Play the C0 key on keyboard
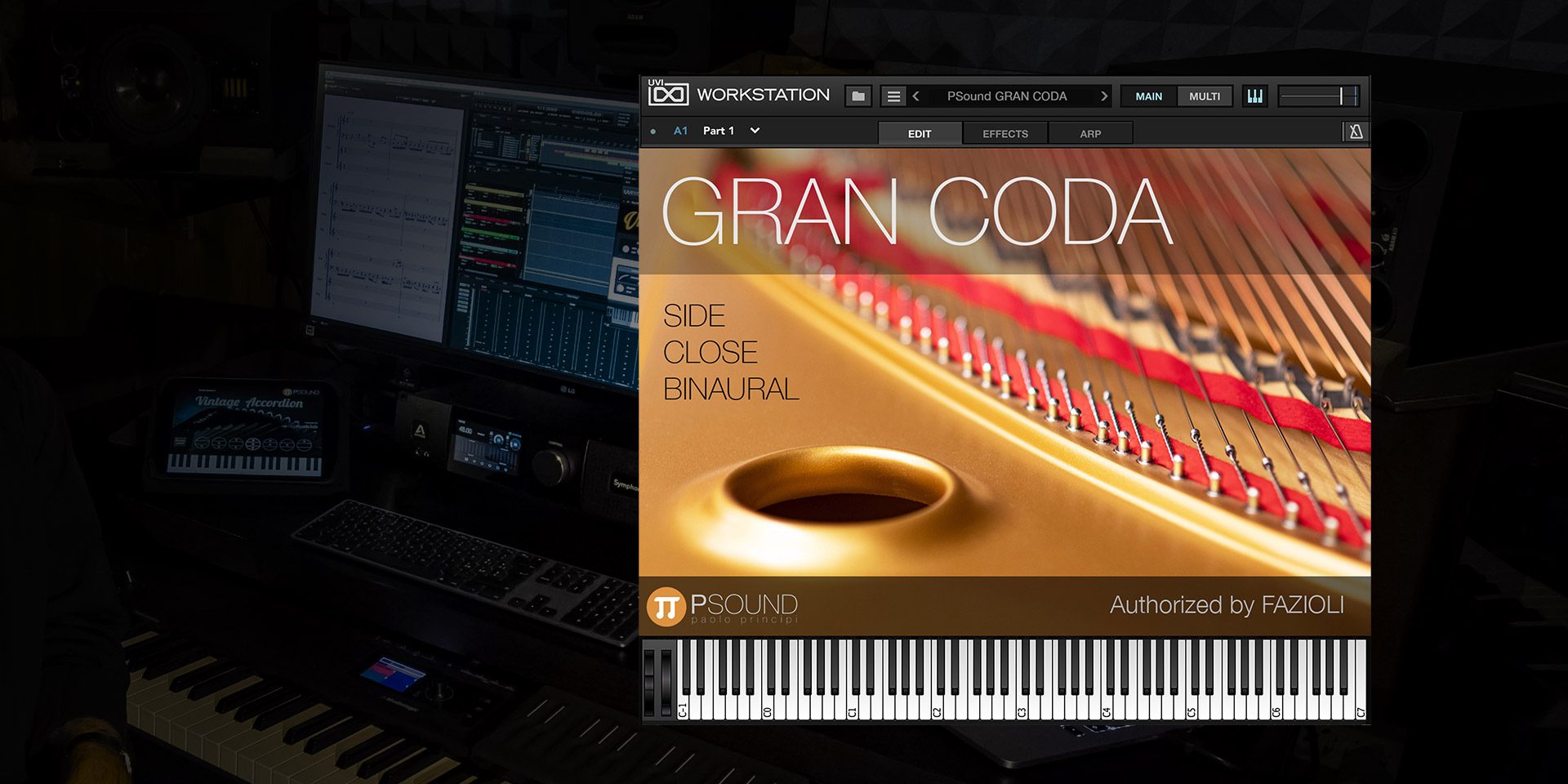This screenshot has width=1568, height=784. pyautogui.click(x=768, y=709)
